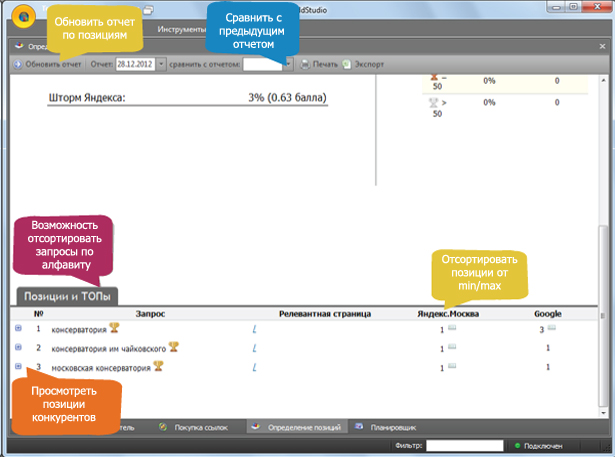Open relevant page link for московская консерватория
Viewport: 615px width, 457px height.
(255, 367)
